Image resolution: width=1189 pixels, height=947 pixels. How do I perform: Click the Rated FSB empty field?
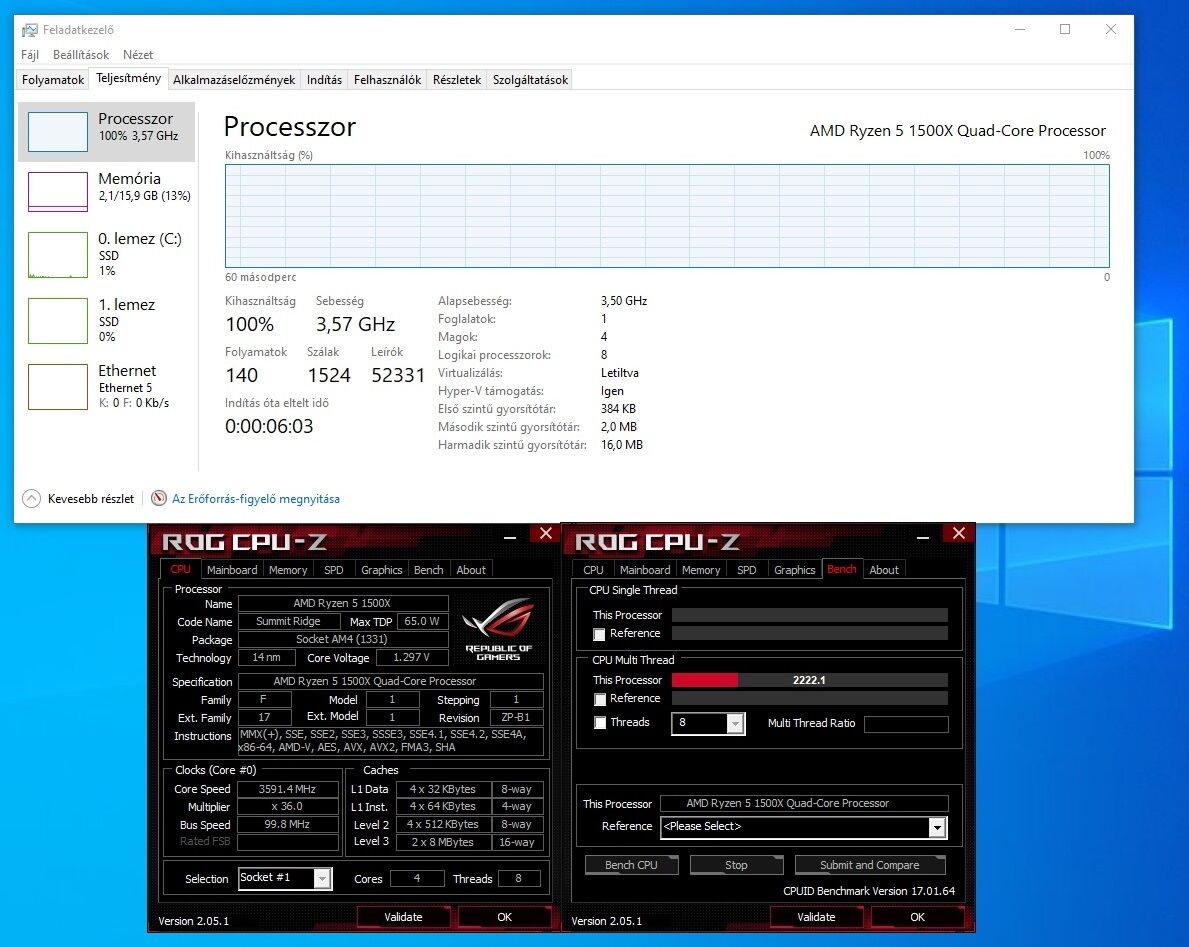click(287, 842)
